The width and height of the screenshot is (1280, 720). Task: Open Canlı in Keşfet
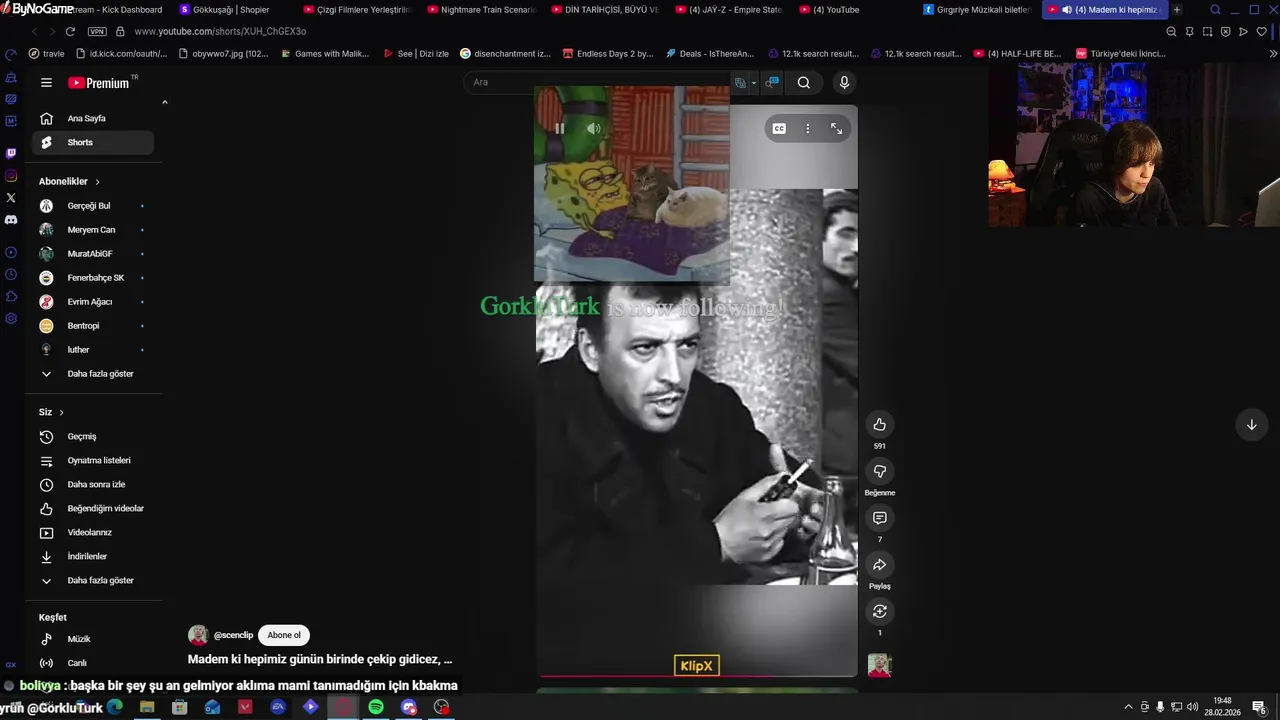(95, 663)
